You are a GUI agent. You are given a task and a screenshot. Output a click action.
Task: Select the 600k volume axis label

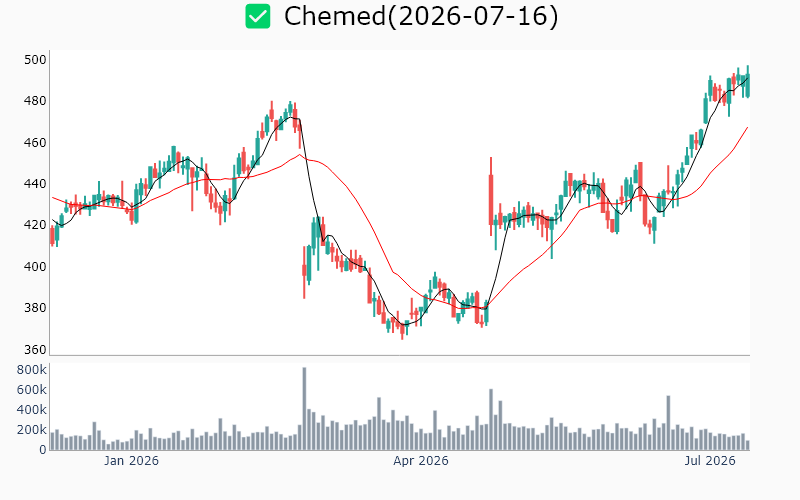point(32,390)
